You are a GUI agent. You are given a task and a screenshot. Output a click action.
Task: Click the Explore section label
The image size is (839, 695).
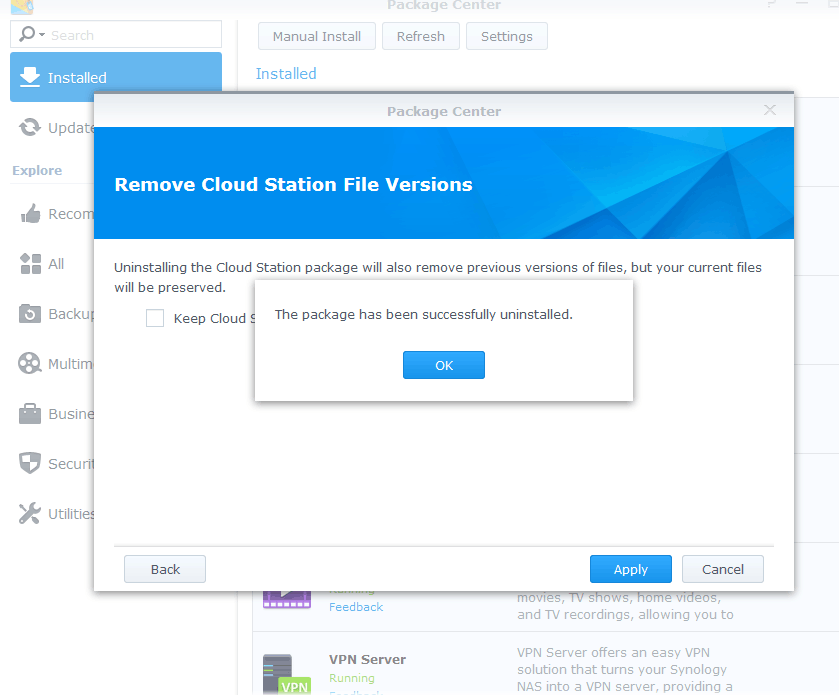pos(37,170)
